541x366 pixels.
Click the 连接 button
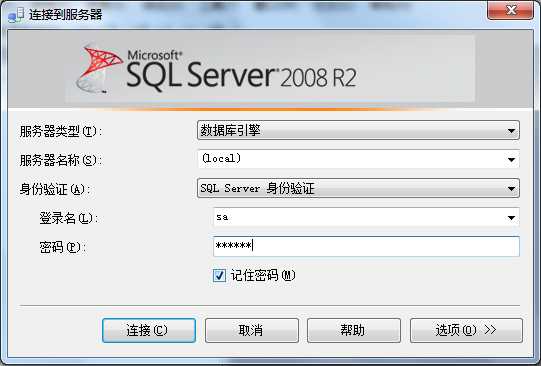(149, 330)
